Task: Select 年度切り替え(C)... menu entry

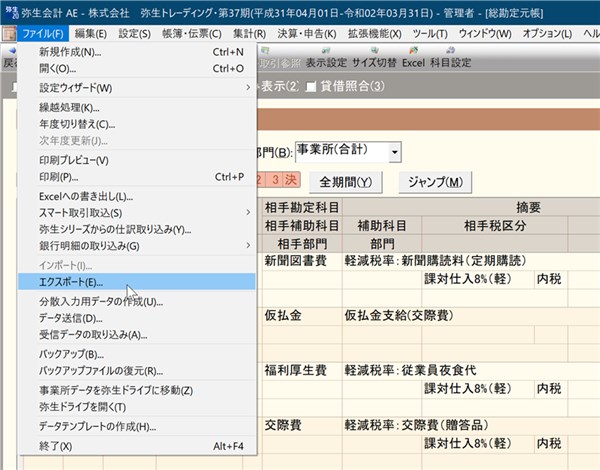Action: pos(137,124)
